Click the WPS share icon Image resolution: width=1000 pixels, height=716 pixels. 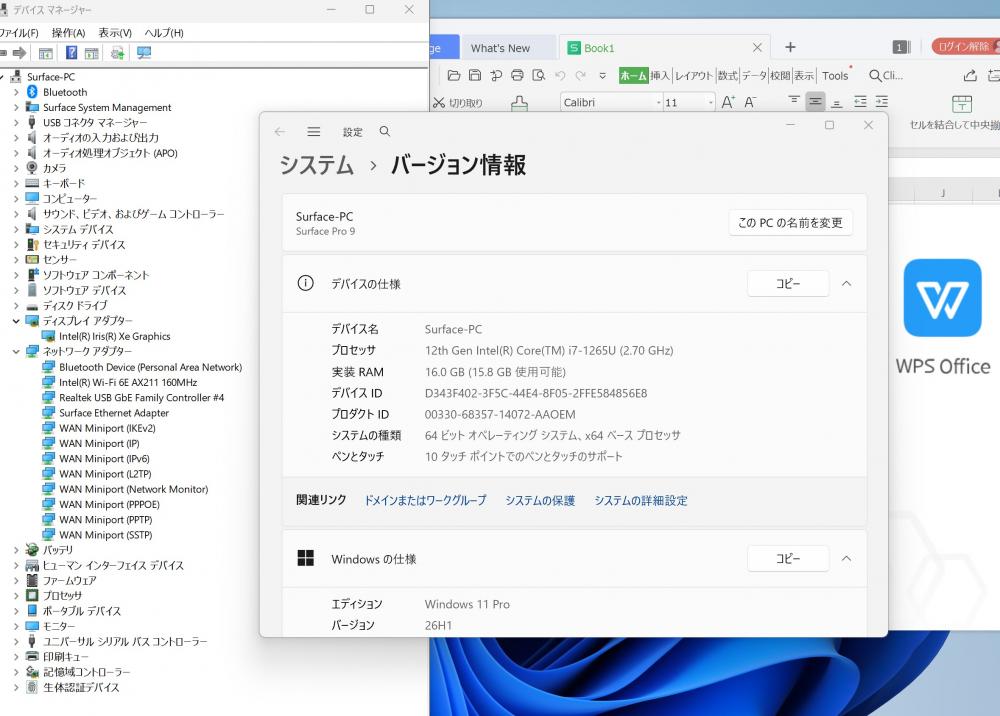coord(970,75)
